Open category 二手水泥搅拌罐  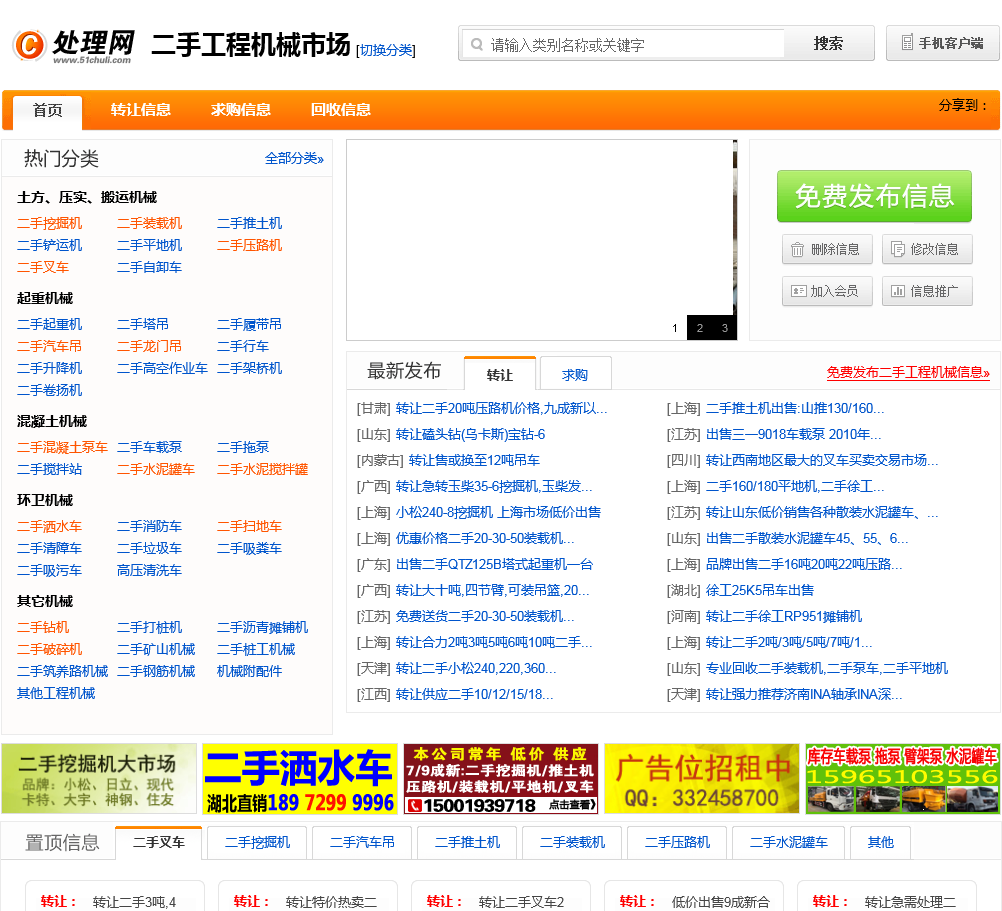pos(263,469)
